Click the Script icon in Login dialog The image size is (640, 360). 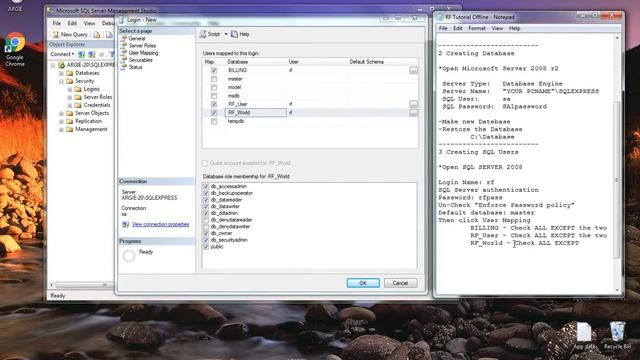coord(203,34)
